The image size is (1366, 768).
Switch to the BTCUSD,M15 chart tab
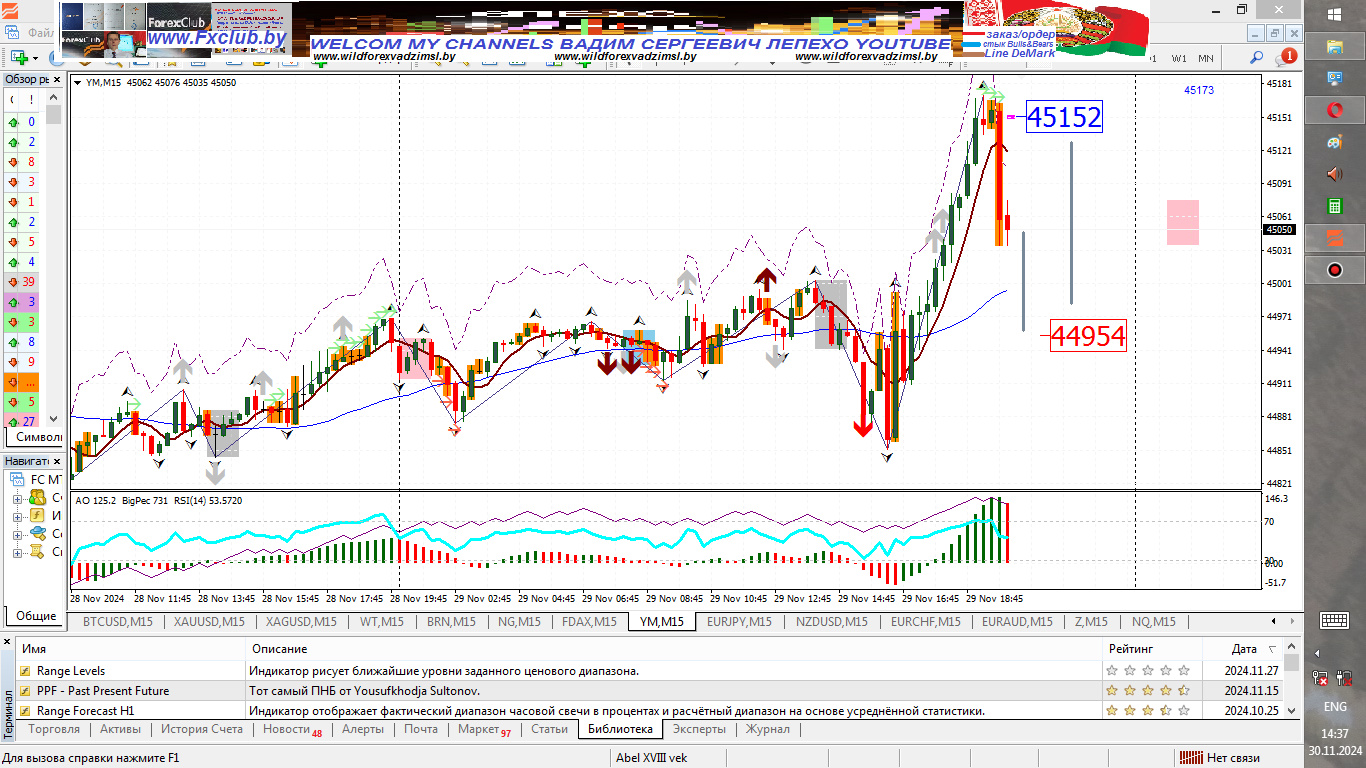coord(117,622)
